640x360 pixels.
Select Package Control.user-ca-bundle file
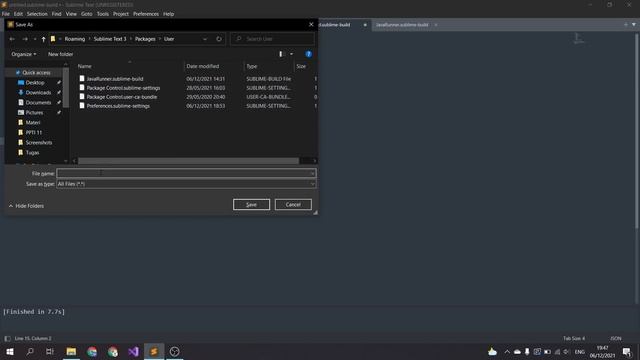coord(122,97)
